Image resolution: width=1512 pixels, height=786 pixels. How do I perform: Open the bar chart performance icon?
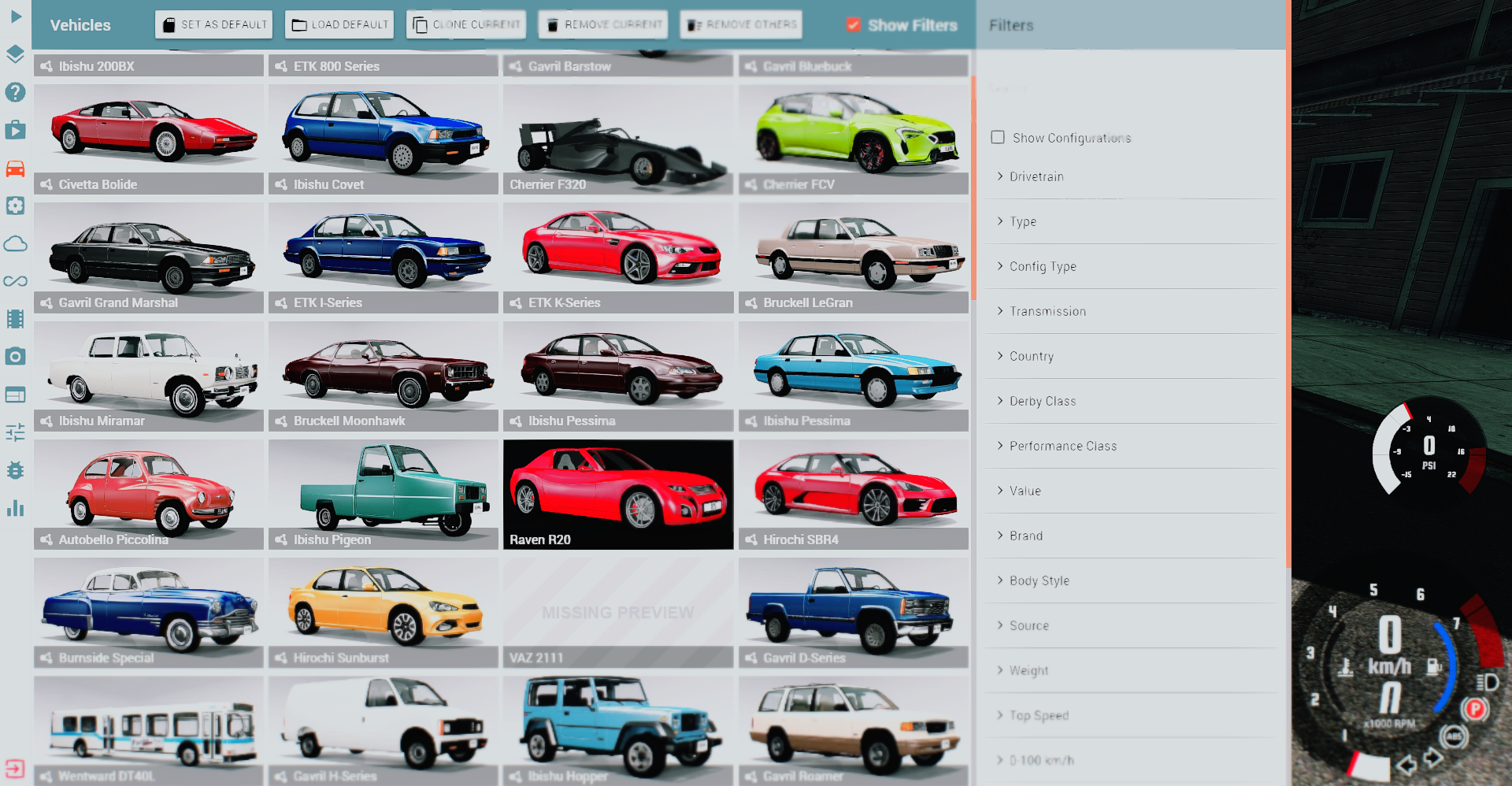16,508
